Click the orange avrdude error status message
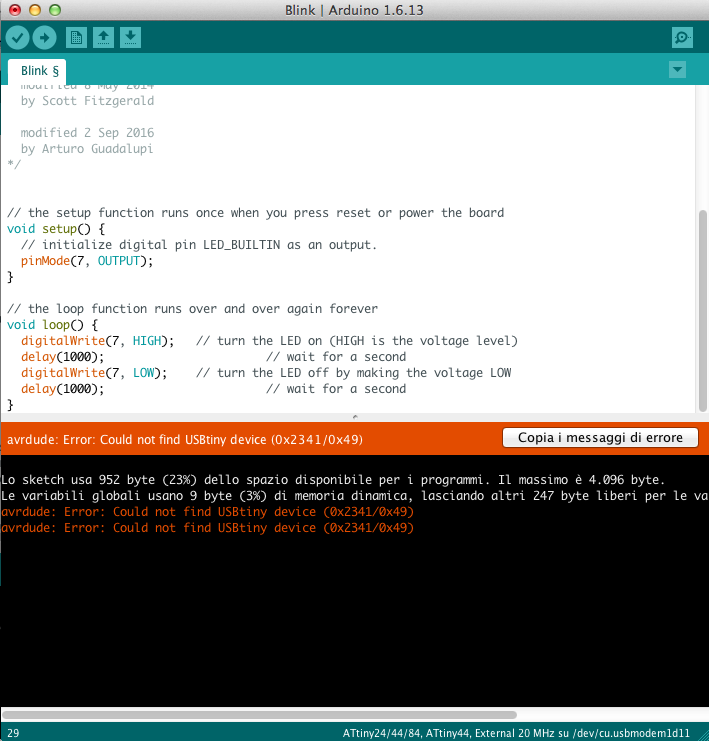This screenshot has width=709, height=741. [185, 439]
